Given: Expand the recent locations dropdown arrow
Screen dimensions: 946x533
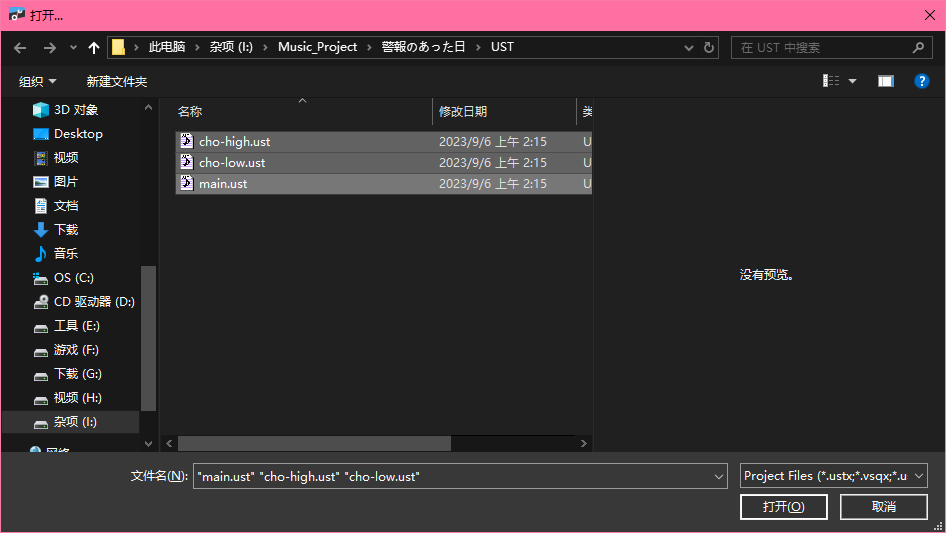Looking at the screenshot, I should [73, 48].
